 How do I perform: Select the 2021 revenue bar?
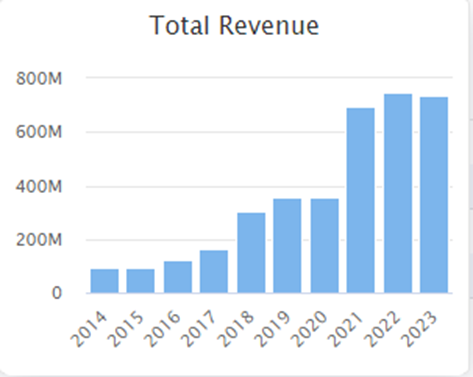point(361,200)
